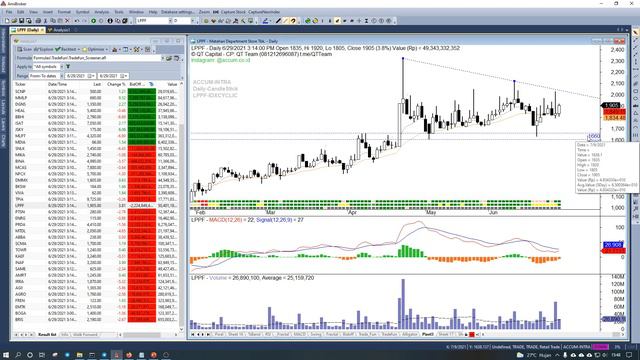Click the report icon in Analysis toolbar
This screenshot has height=360, width=640.
pos(114,49)
